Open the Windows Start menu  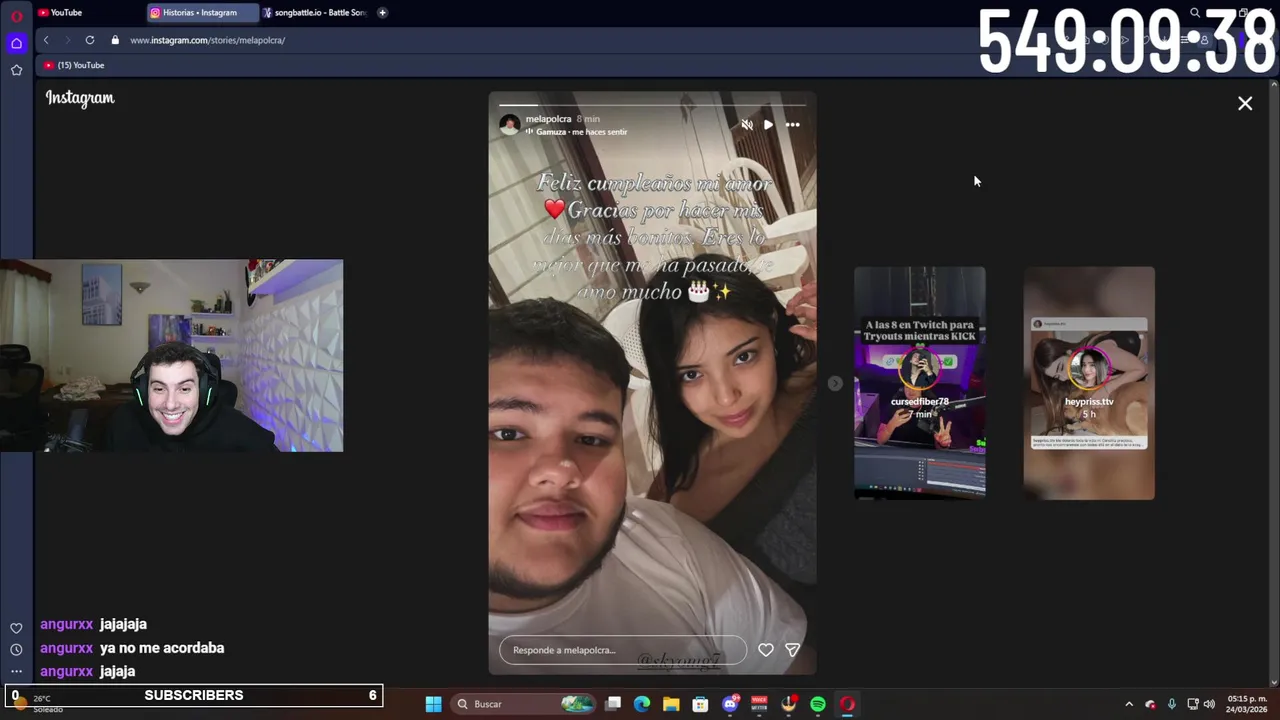[433, 704]
